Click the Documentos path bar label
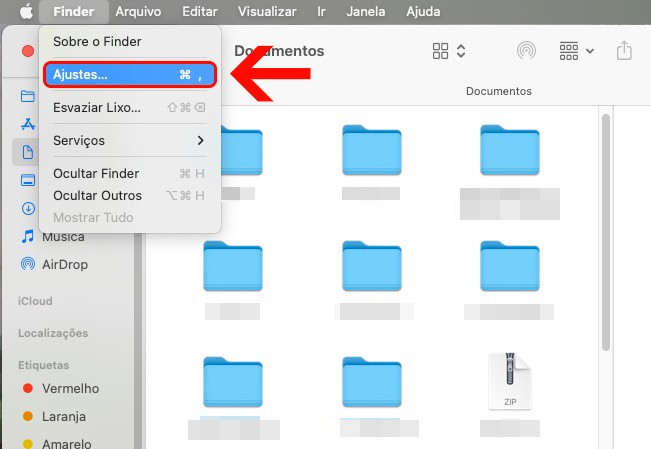Screen dimensions: 651x449 pos(499,91)
